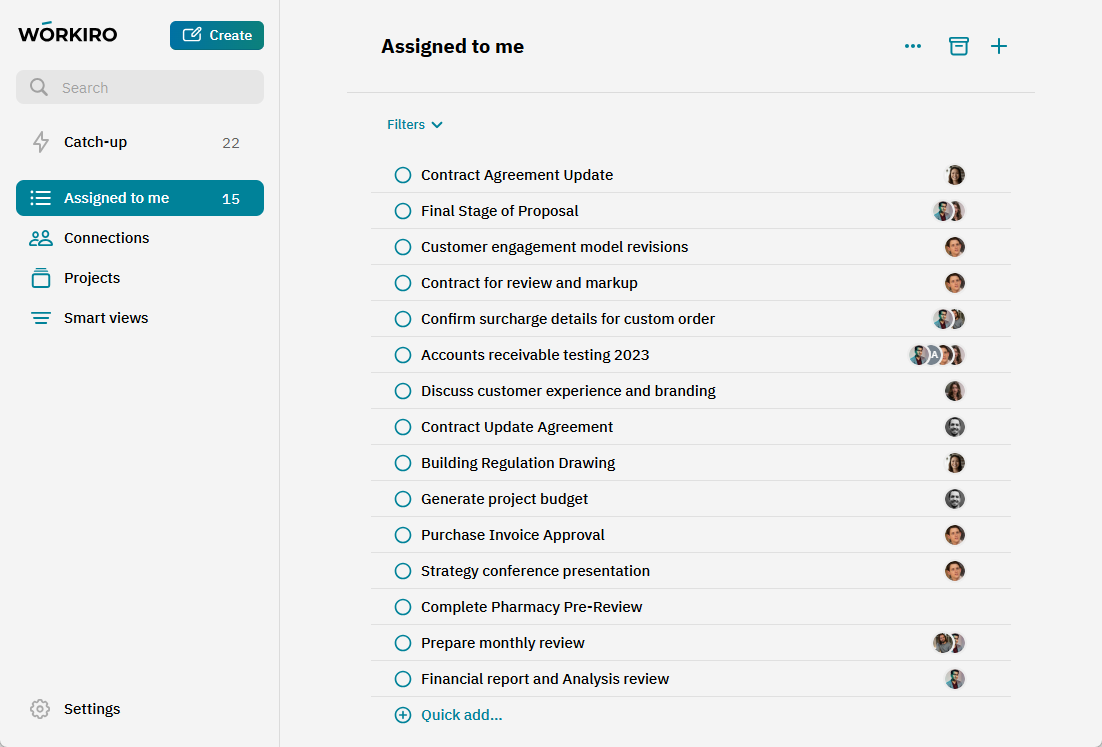Create a new task with the plus icon
The height and width of the screenshot is (747, 1102).
[999, 46]
